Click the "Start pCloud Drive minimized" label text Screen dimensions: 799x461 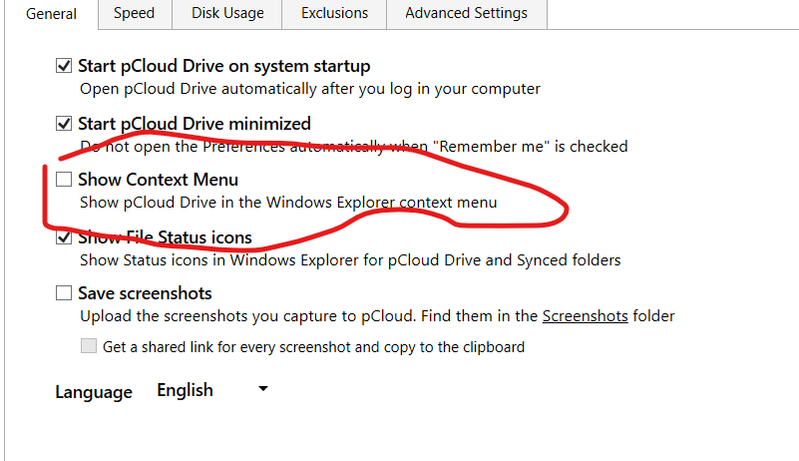(194, 124)
